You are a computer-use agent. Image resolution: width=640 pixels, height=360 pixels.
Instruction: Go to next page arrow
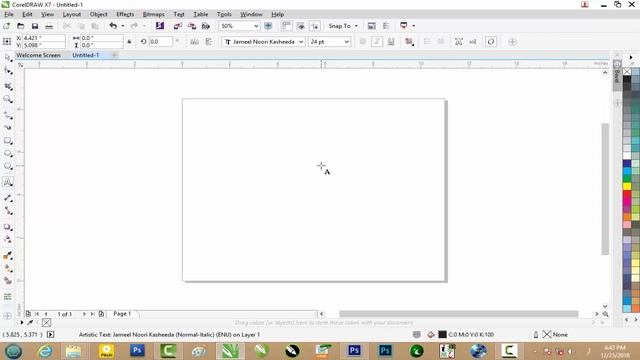[x=84, y=314]
